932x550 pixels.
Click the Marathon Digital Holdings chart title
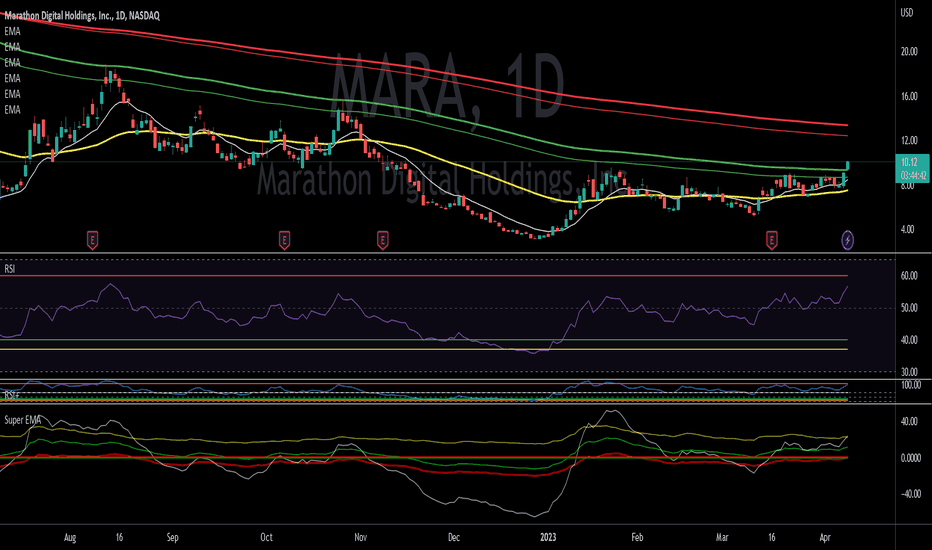(x=82, y=16)
